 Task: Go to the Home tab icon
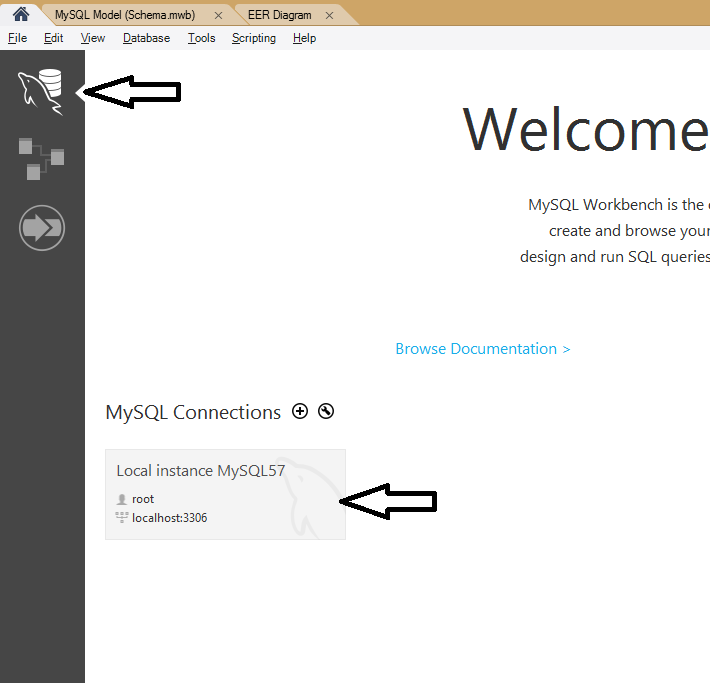click(x=20, y=14)
